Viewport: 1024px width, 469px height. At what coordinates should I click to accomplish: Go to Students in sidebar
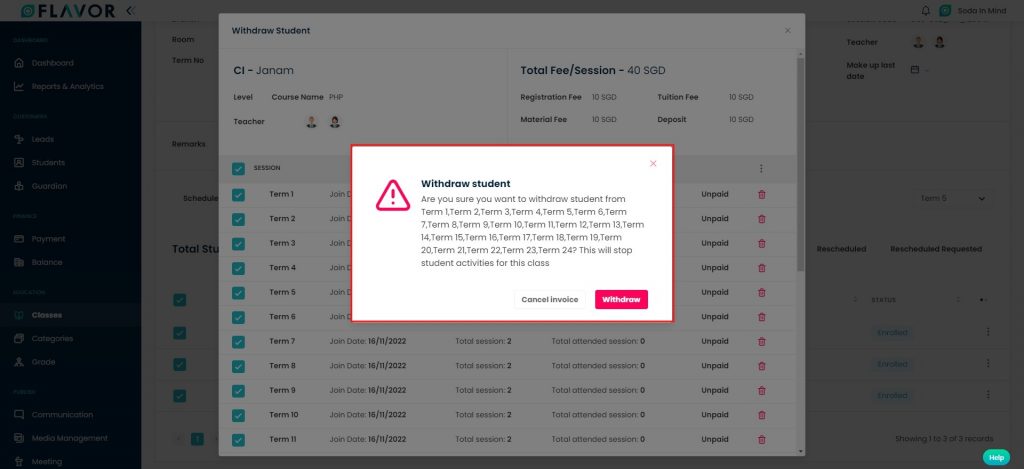pos(47,162)
